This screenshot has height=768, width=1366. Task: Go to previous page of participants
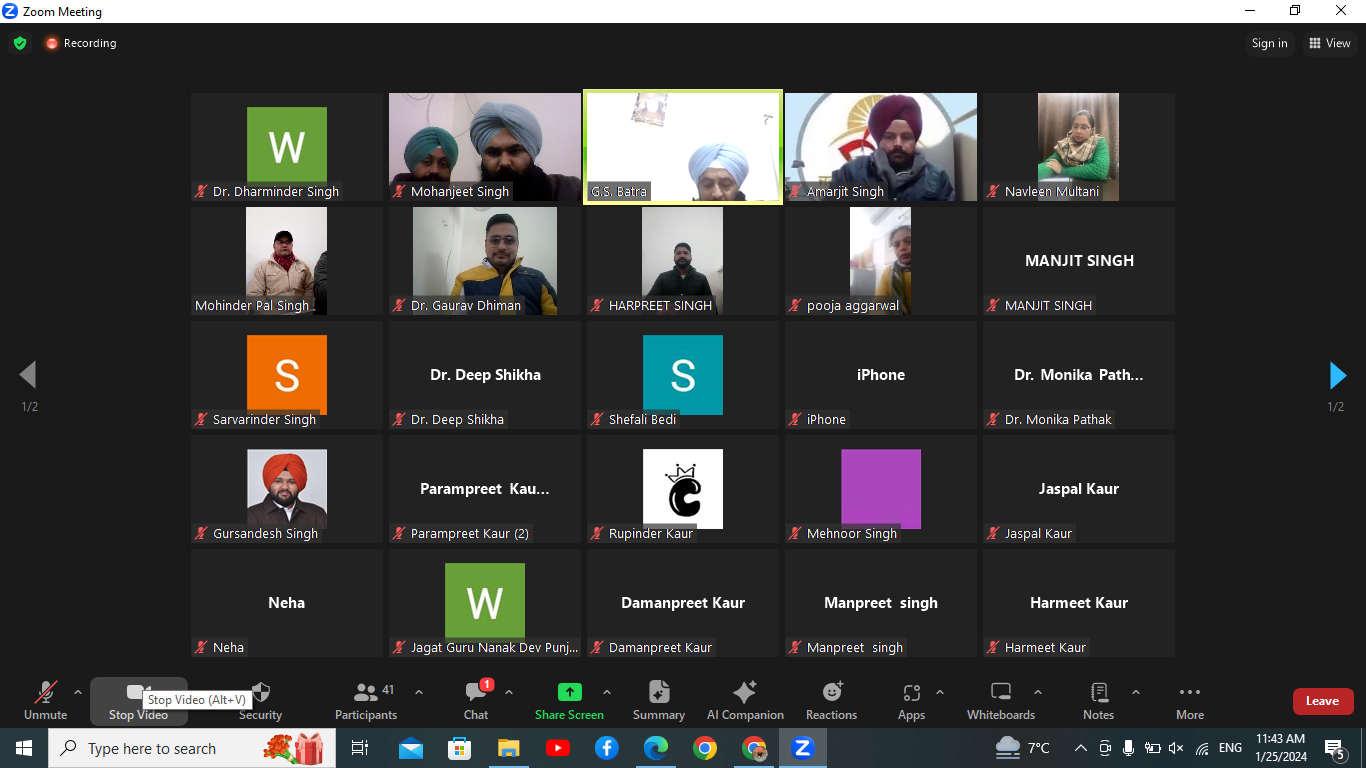[x=28, y=375]
